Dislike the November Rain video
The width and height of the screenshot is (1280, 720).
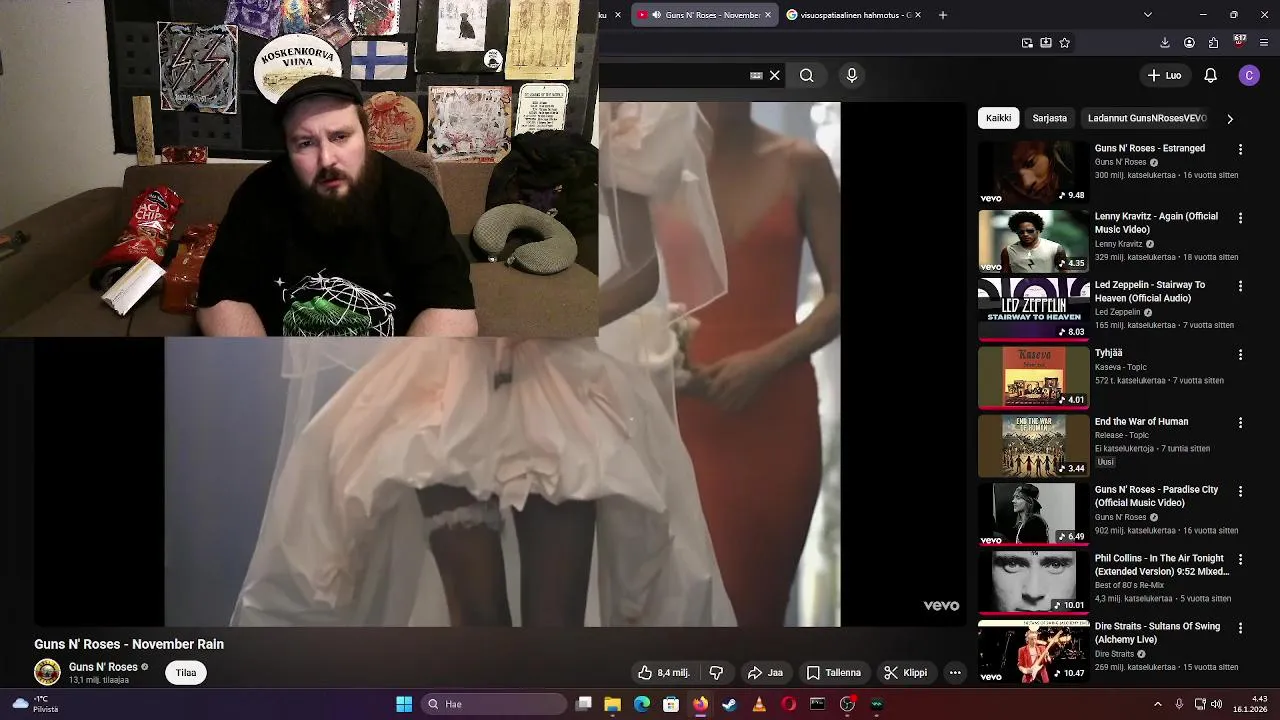point(716,673)
